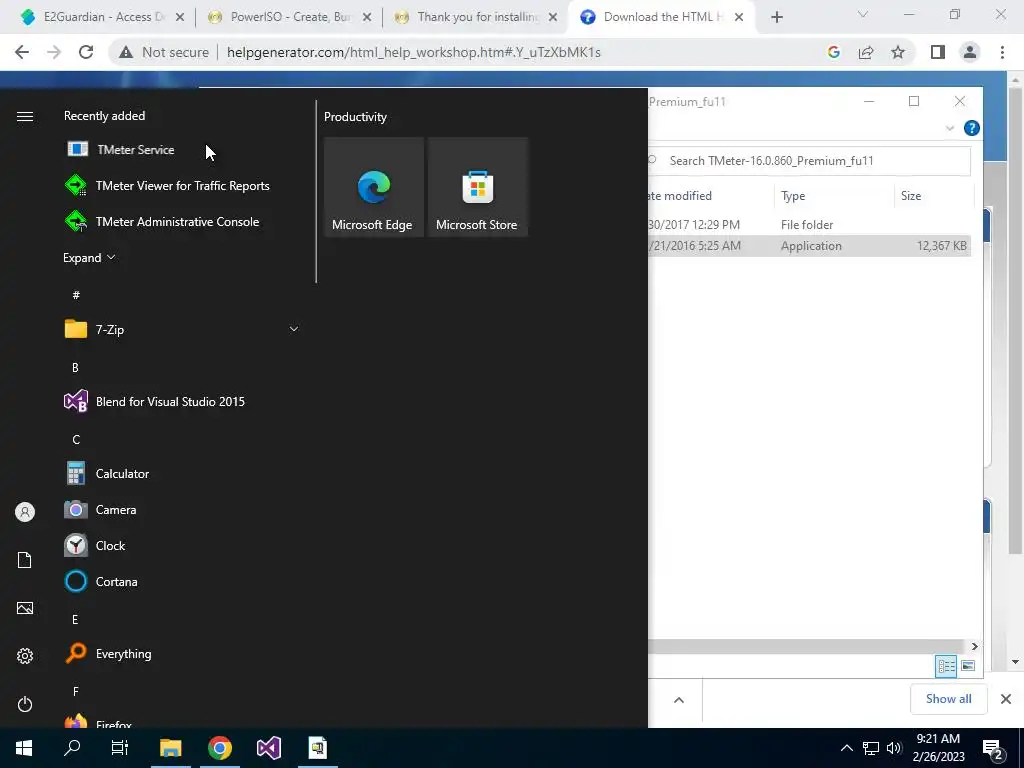Click the Not secure site indicator
This screenshot has width=1024, height=768.
(x=163, y=52)
